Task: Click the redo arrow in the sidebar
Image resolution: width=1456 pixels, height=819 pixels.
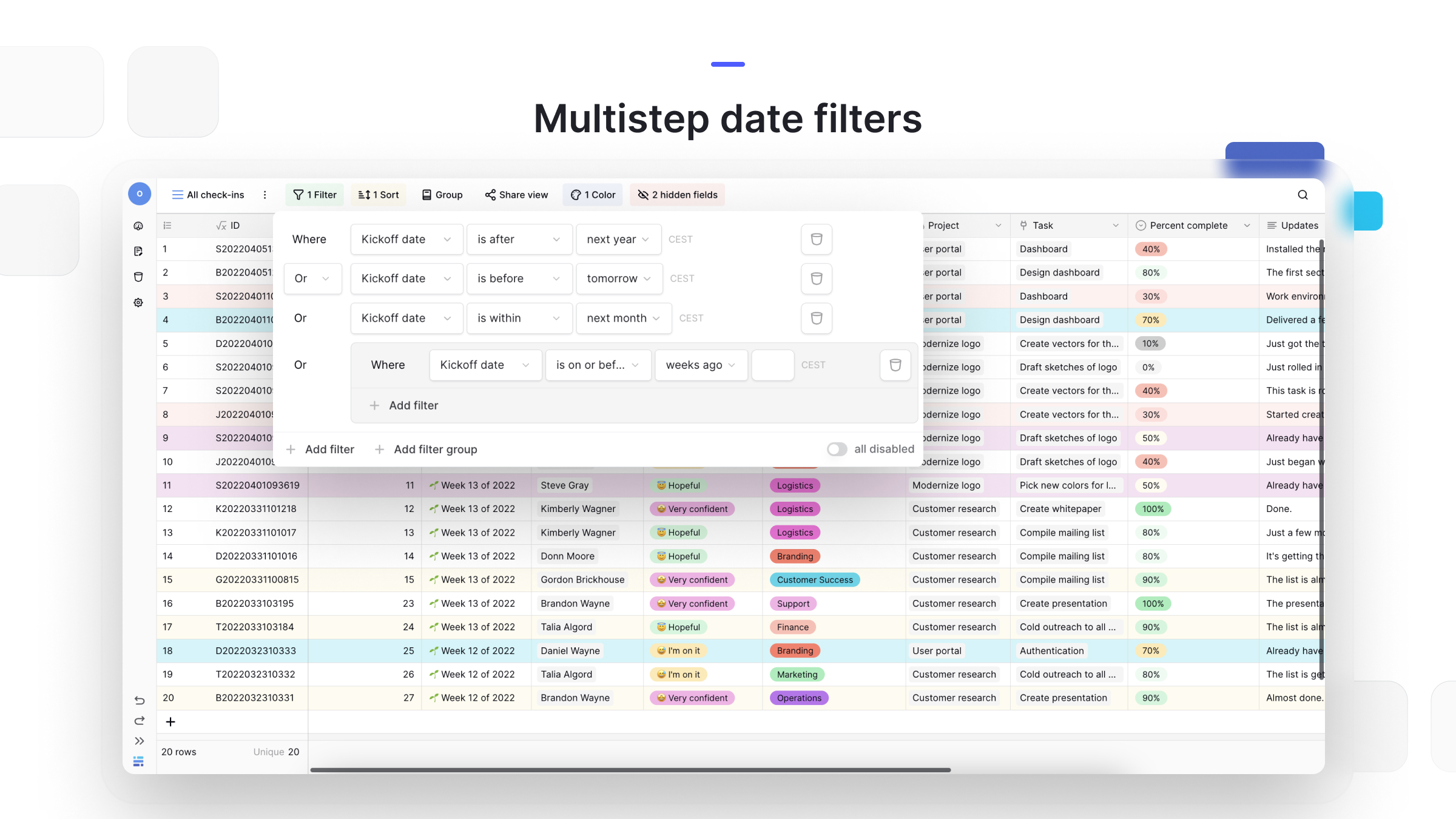Action: click(x=139, y=721)
